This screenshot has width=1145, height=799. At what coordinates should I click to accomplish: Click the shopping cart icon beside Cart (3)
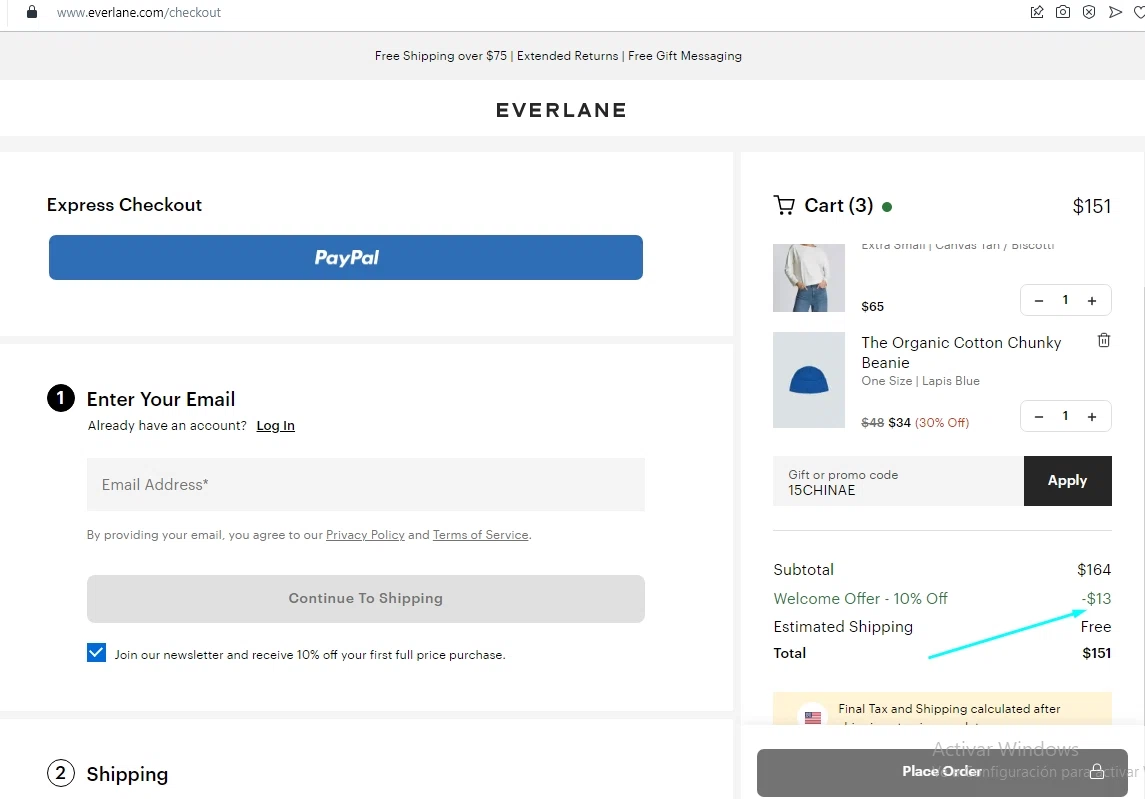tap(784, 205)
